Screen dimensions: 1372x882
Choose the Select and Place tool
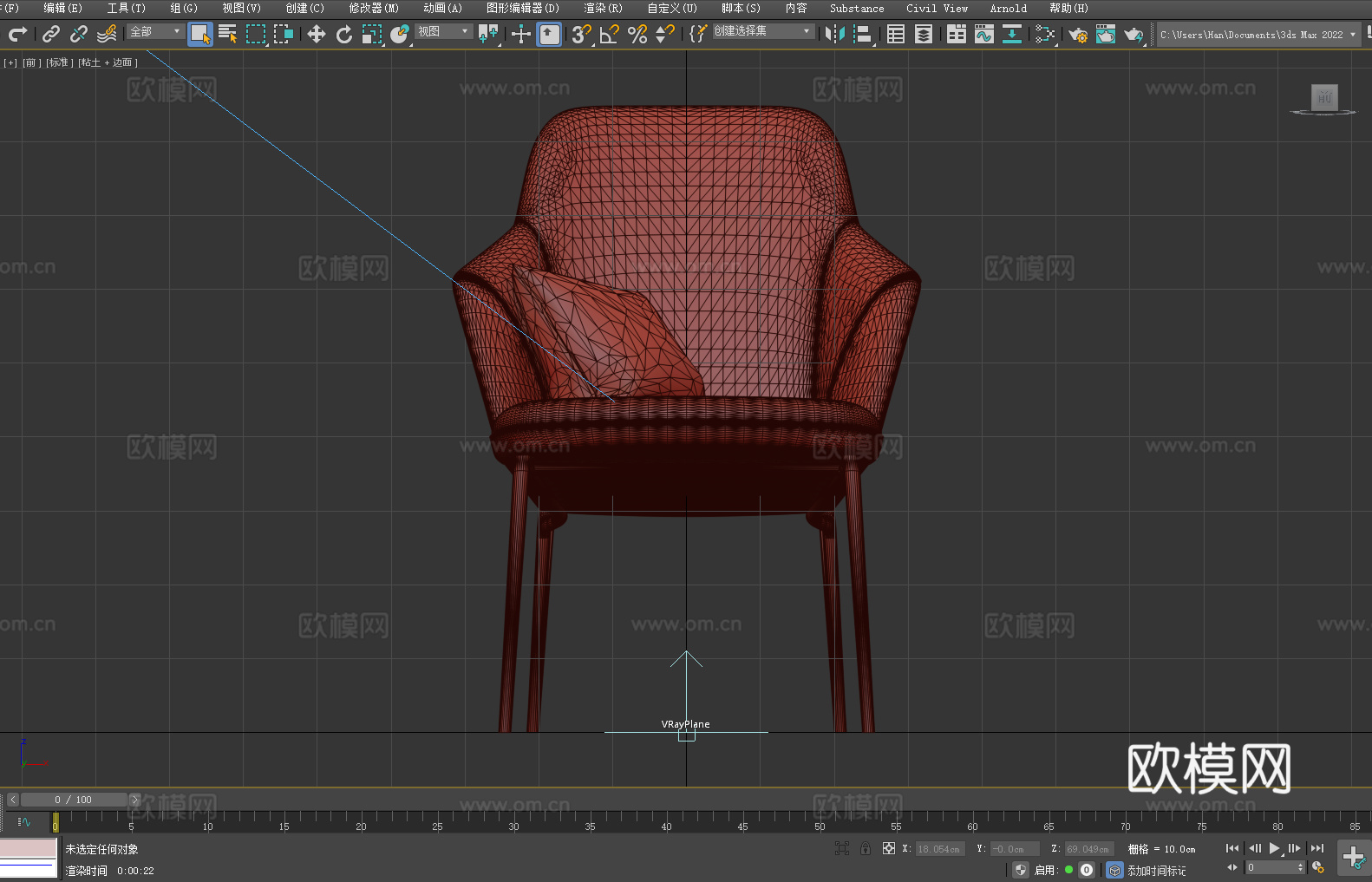click(x=400, y=34)
